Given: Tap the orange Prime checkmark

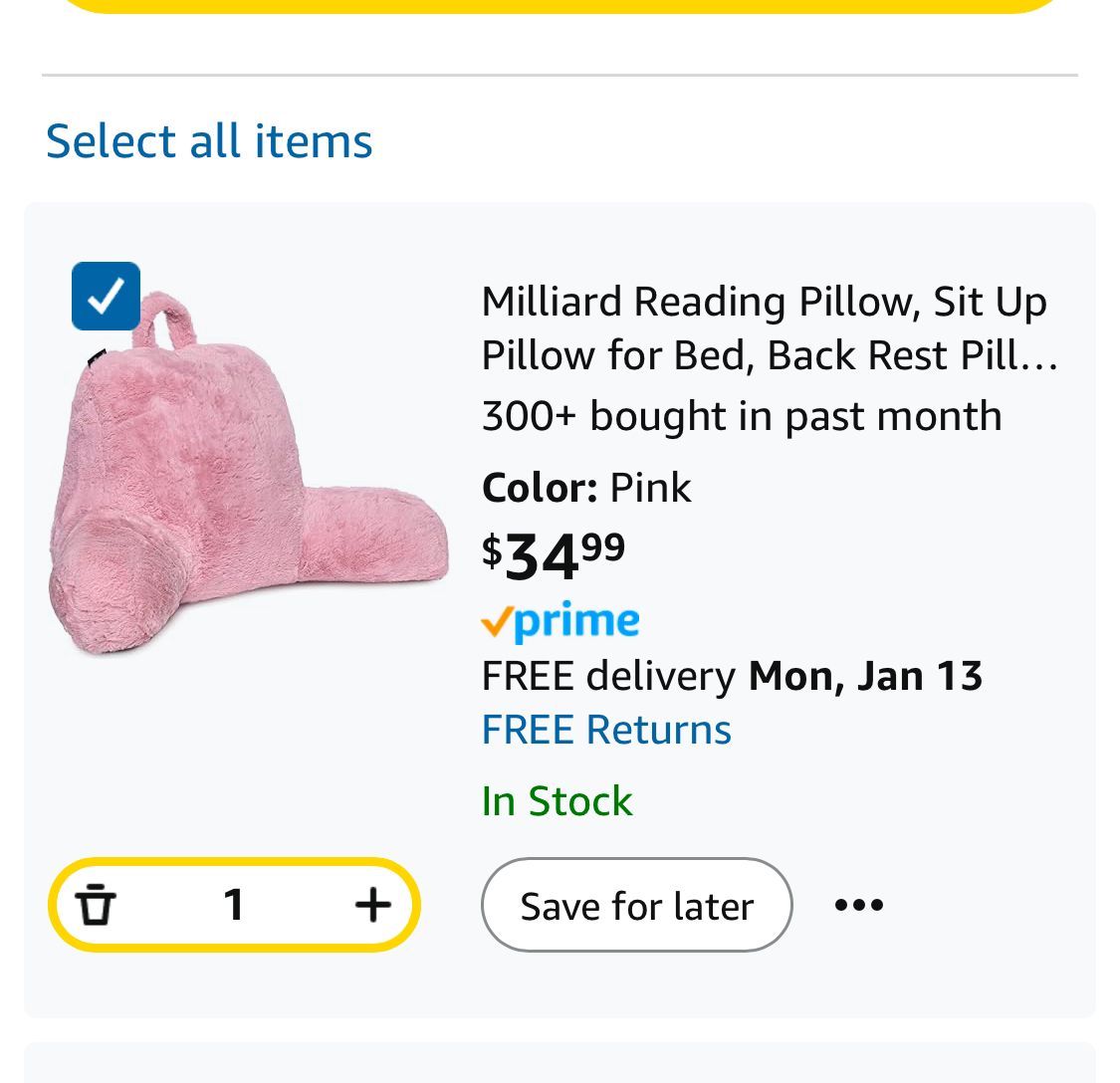Looking at the screenshot, I should click(496, 624).
